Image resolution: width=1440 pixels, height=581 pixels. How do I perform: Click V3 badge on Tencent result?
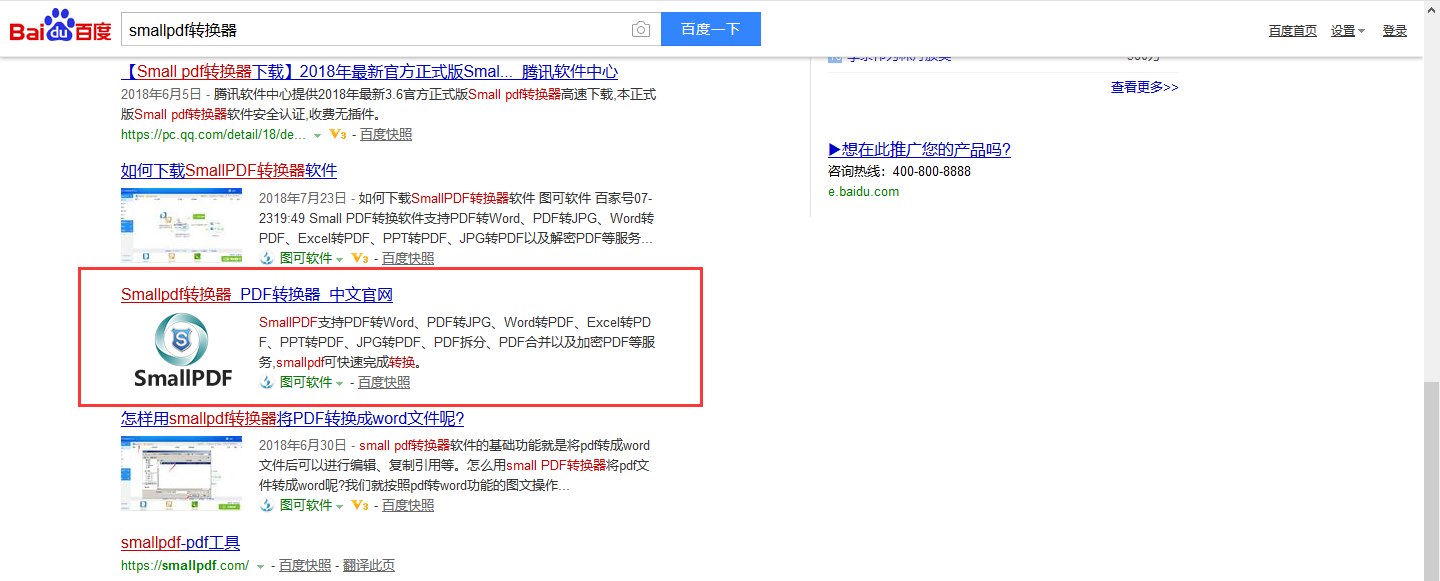[x=338, y=134]
